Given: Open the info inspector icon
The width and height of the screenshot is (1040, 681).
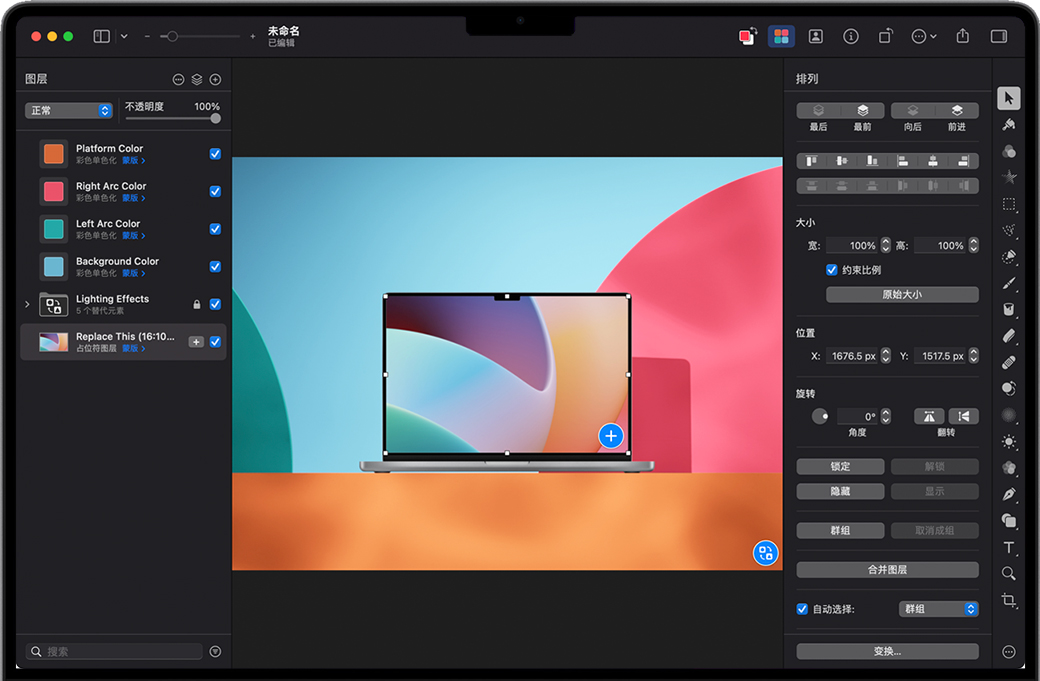Looking at the screenshot, I should [851, 36].
